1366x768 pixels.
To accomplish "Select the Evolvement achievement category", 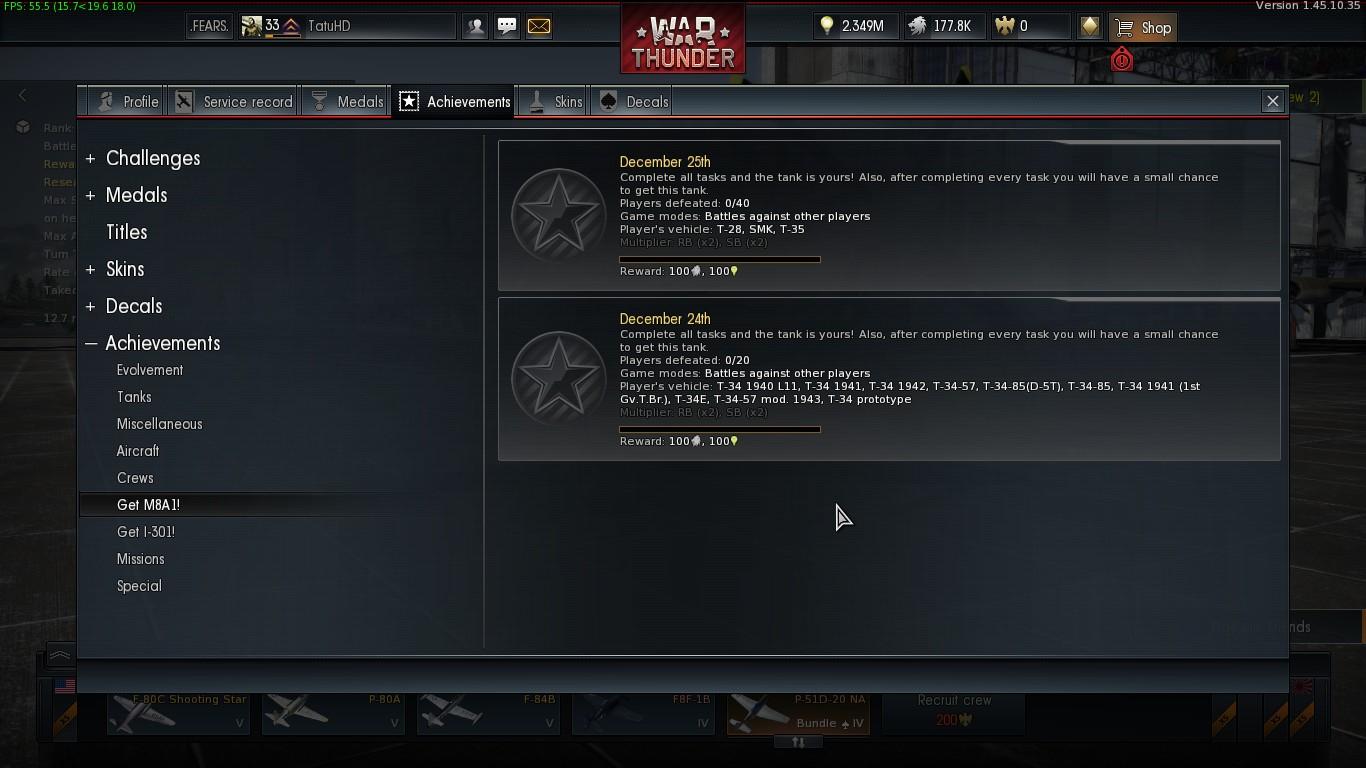I will click(150, 370).
